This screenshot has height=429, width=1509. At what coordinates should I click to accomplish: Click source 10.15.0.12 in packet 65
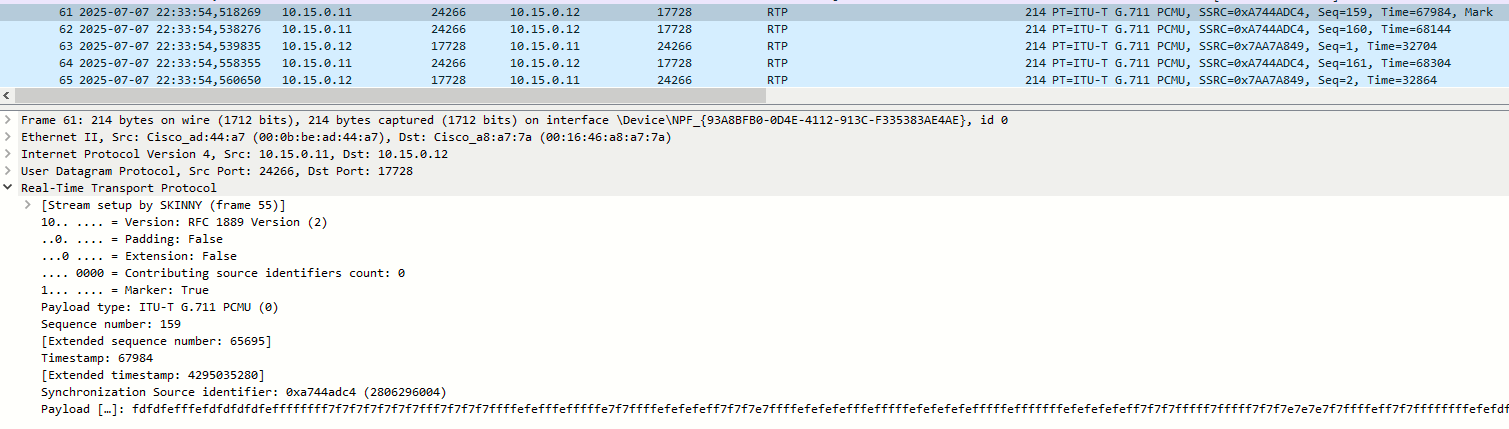click(317, 80)
